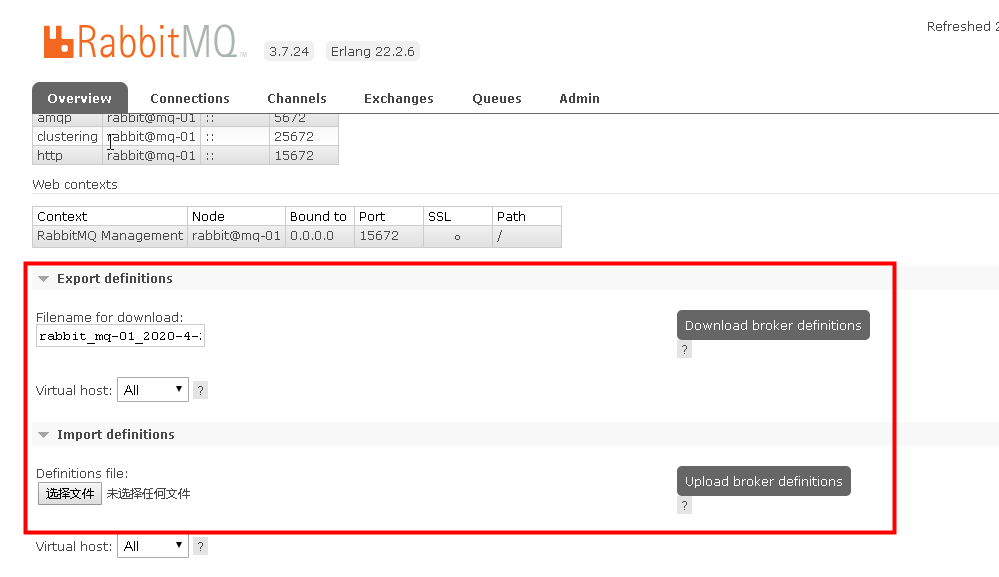This screenshot has width=999, height=577.
Task: Click help icon beside export Virtual host dropdown
Action: coord(200,390)
